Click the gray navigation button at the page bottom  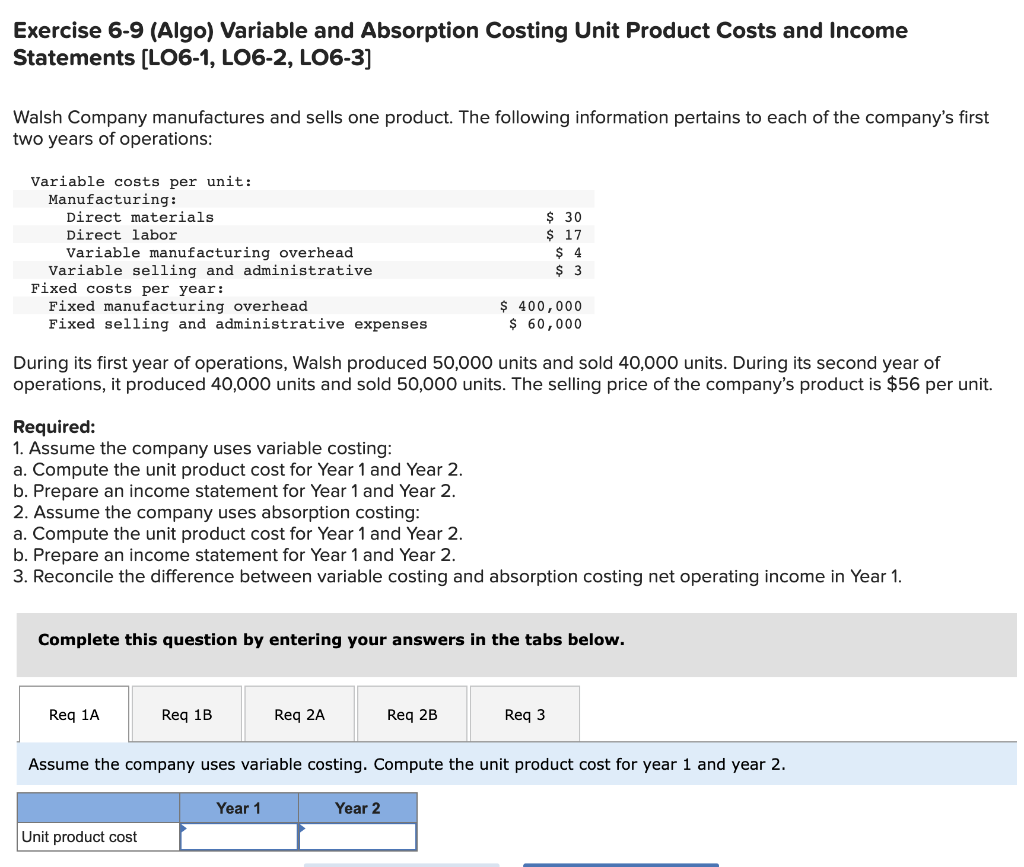[400, 862]
